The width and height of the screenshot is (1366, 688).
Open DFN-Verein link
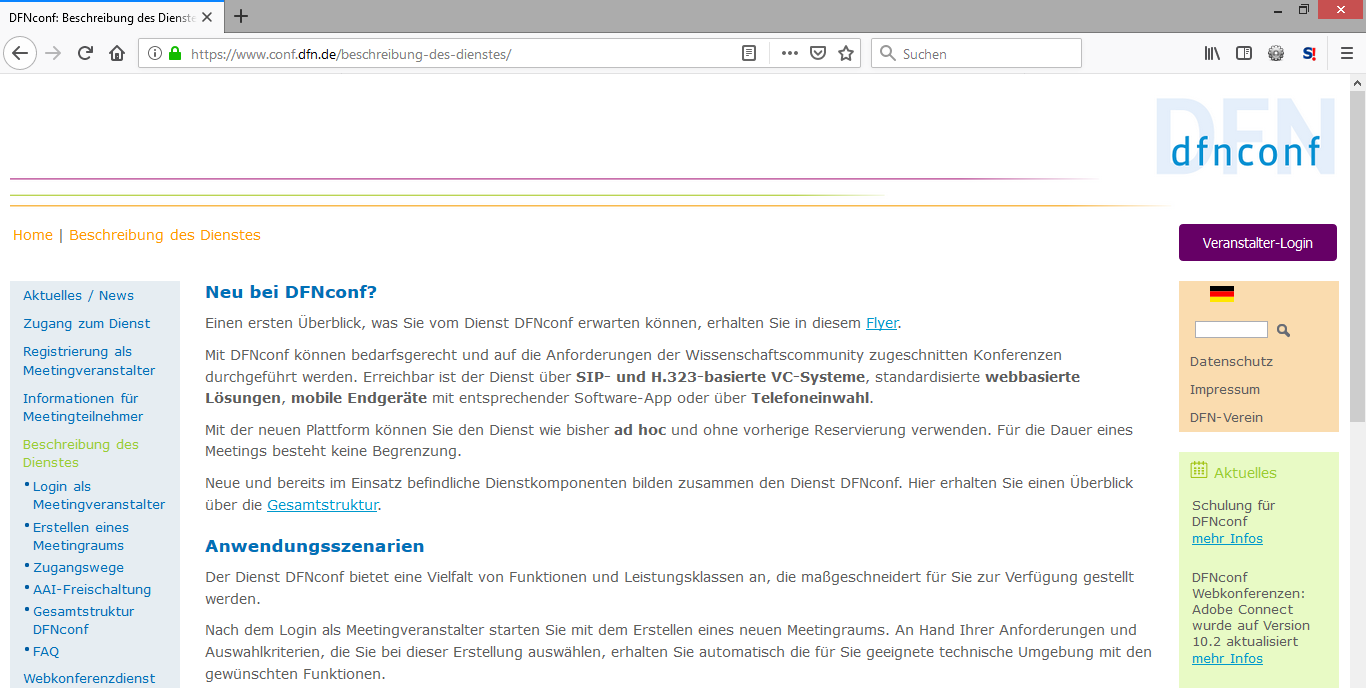1226,417
